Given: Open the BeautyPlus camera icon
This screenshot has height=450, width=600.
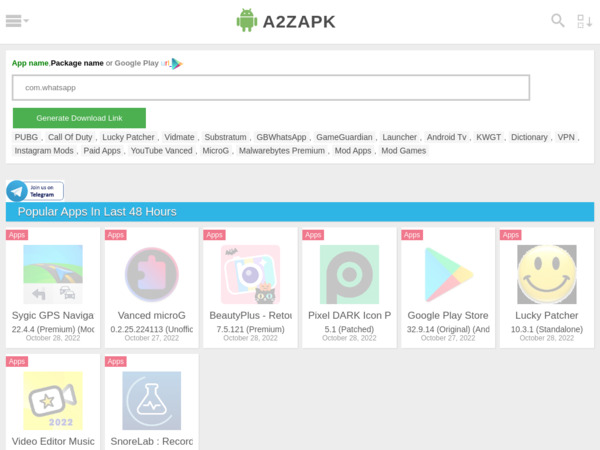Looking at the screenshot, I should coord(250,274).
